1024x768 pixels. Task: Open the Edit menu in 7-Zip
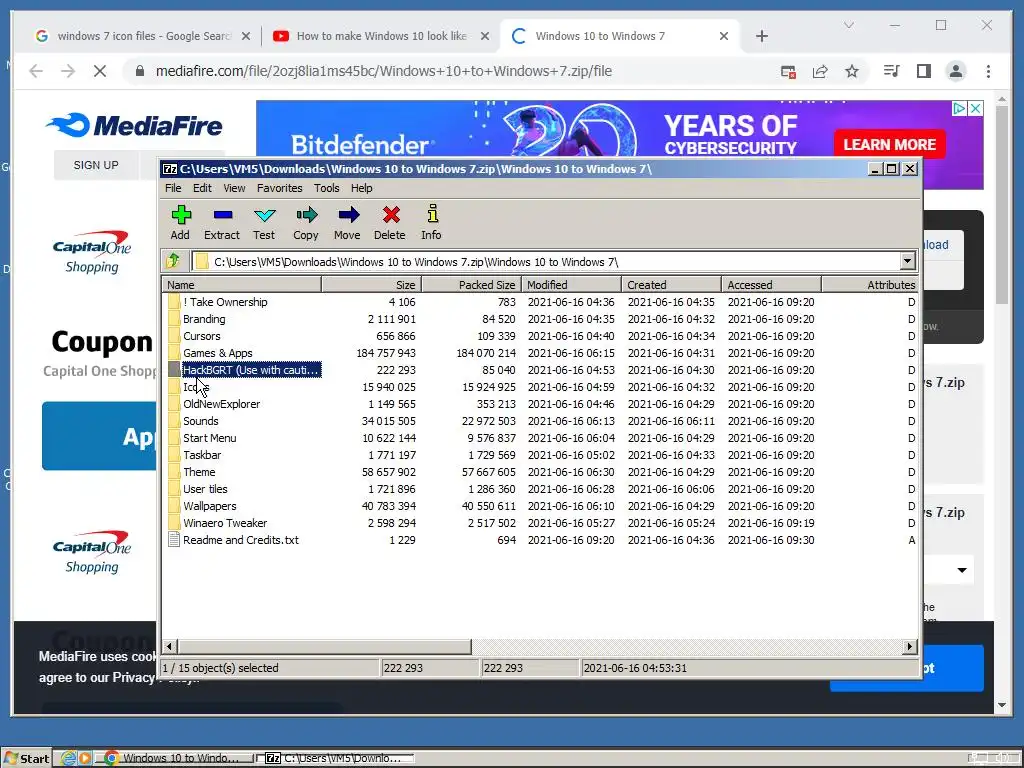pyautogui.click(x=202, y=188)
